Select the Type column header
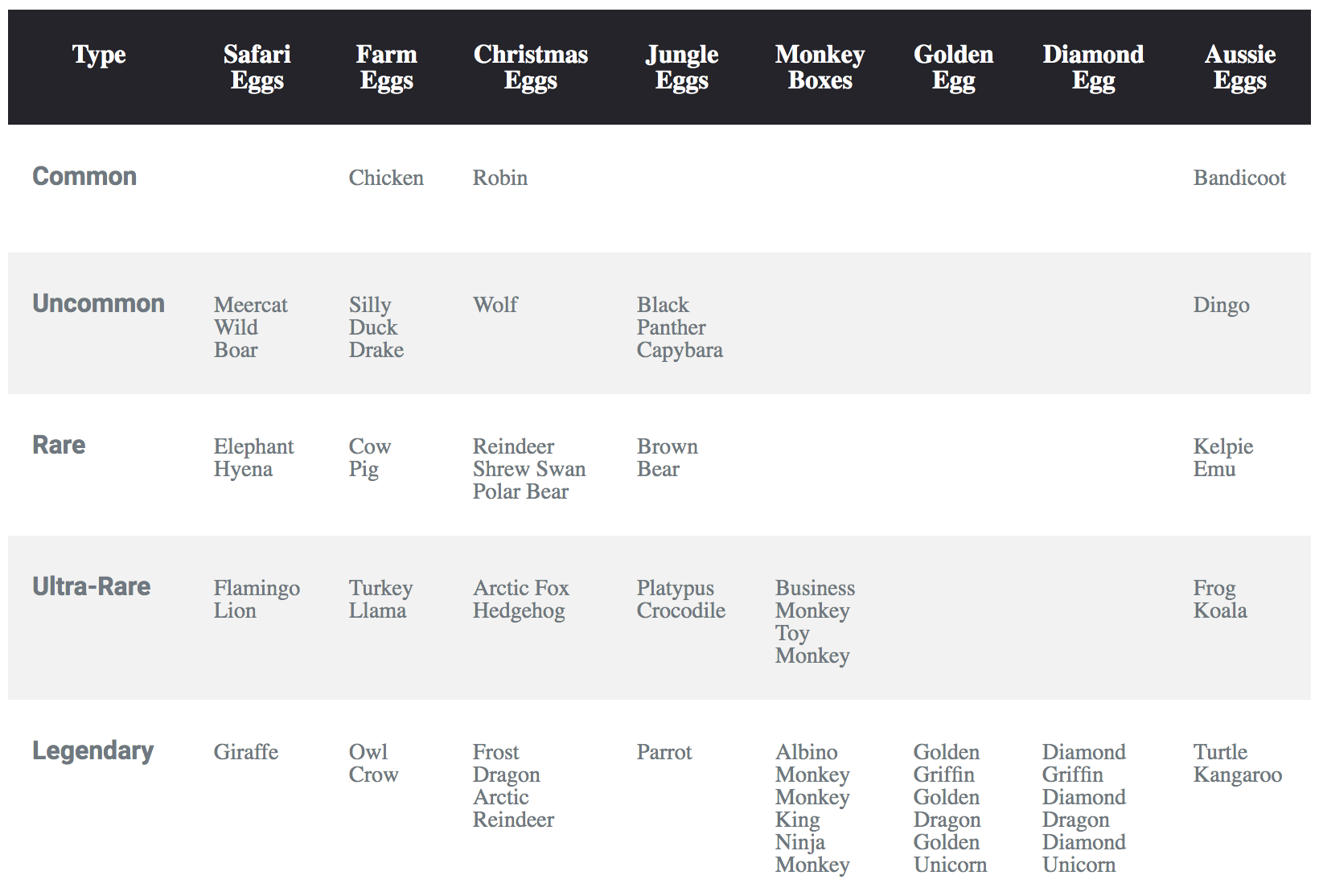This screenshot has width=1319, height=896. (x=99, y=55)
